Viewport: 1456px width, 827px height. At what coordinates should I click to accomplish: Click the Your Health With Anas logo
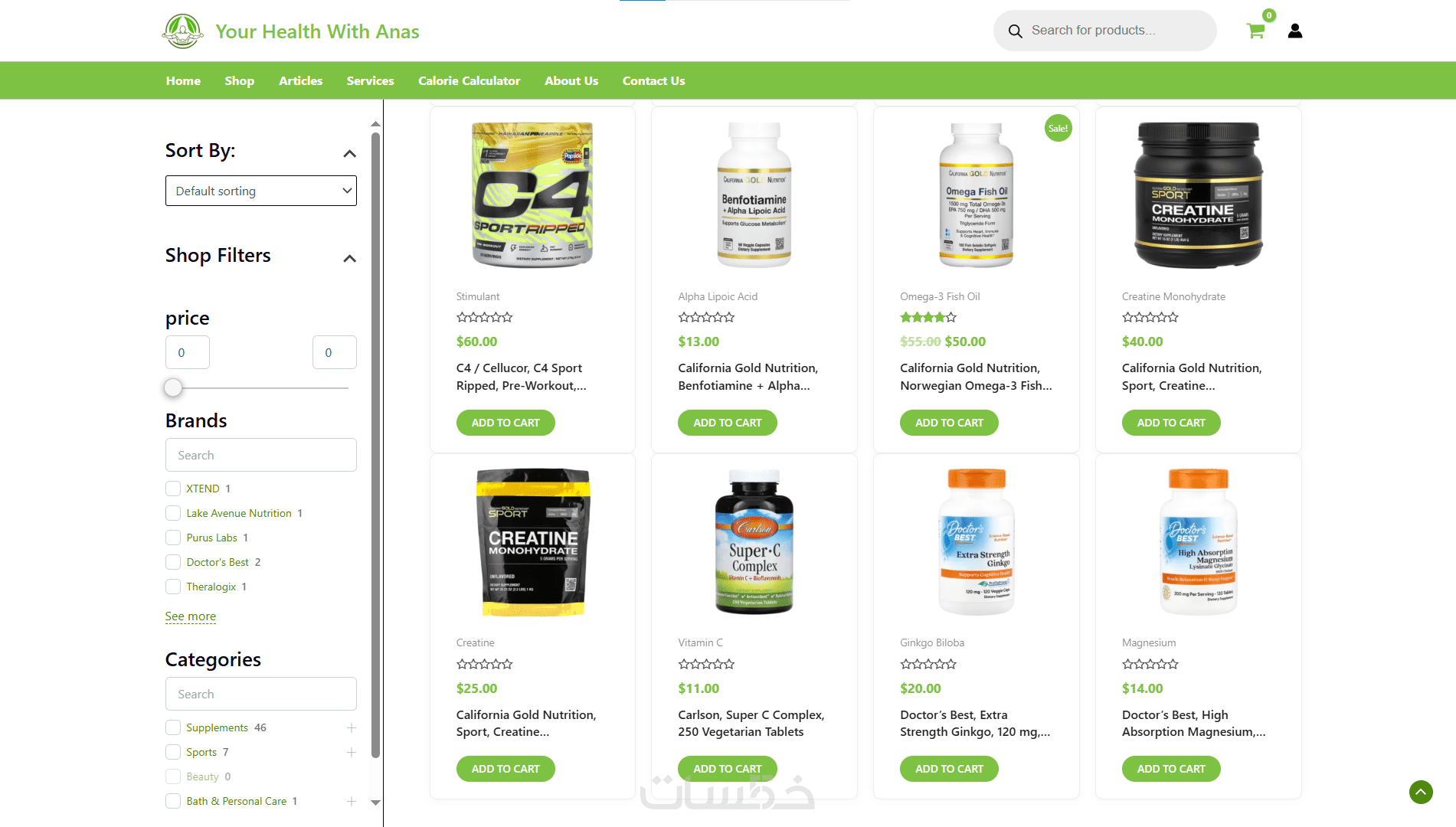point(182,31)
